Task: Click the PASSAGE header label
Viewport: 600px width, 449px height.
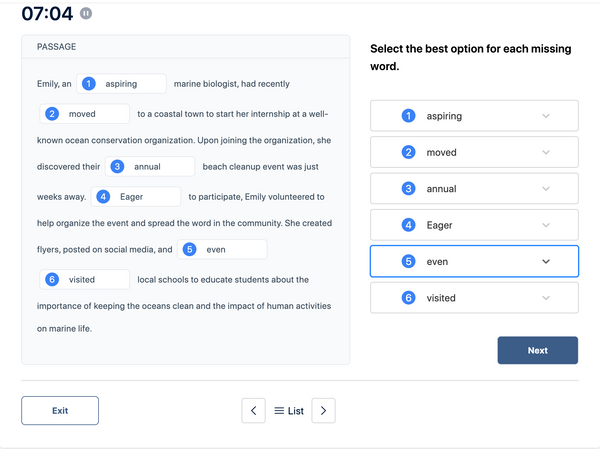Action: pyautogui.click(x=57, y=47)
